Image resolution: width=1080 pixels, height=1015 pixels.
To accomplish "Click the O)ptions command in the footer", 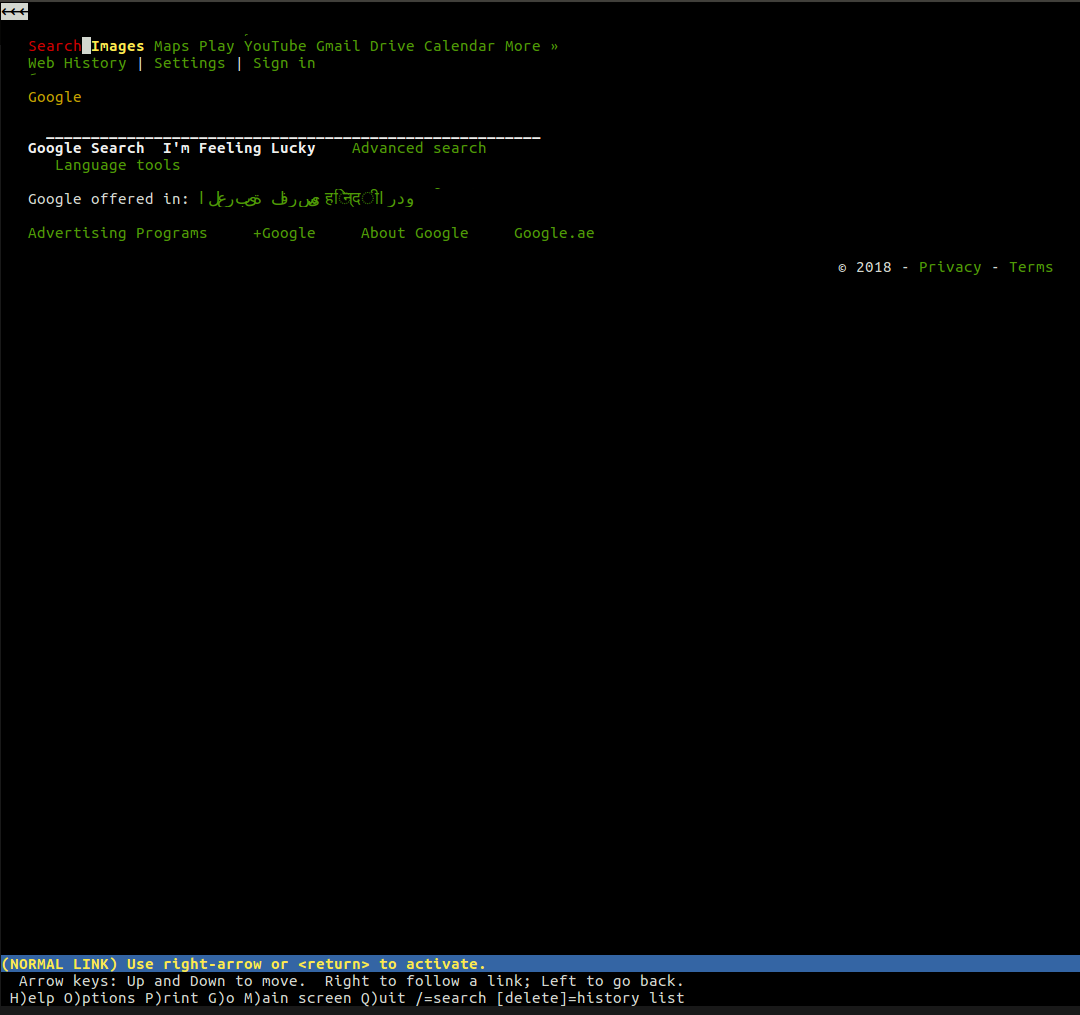I will coord(99,998).
